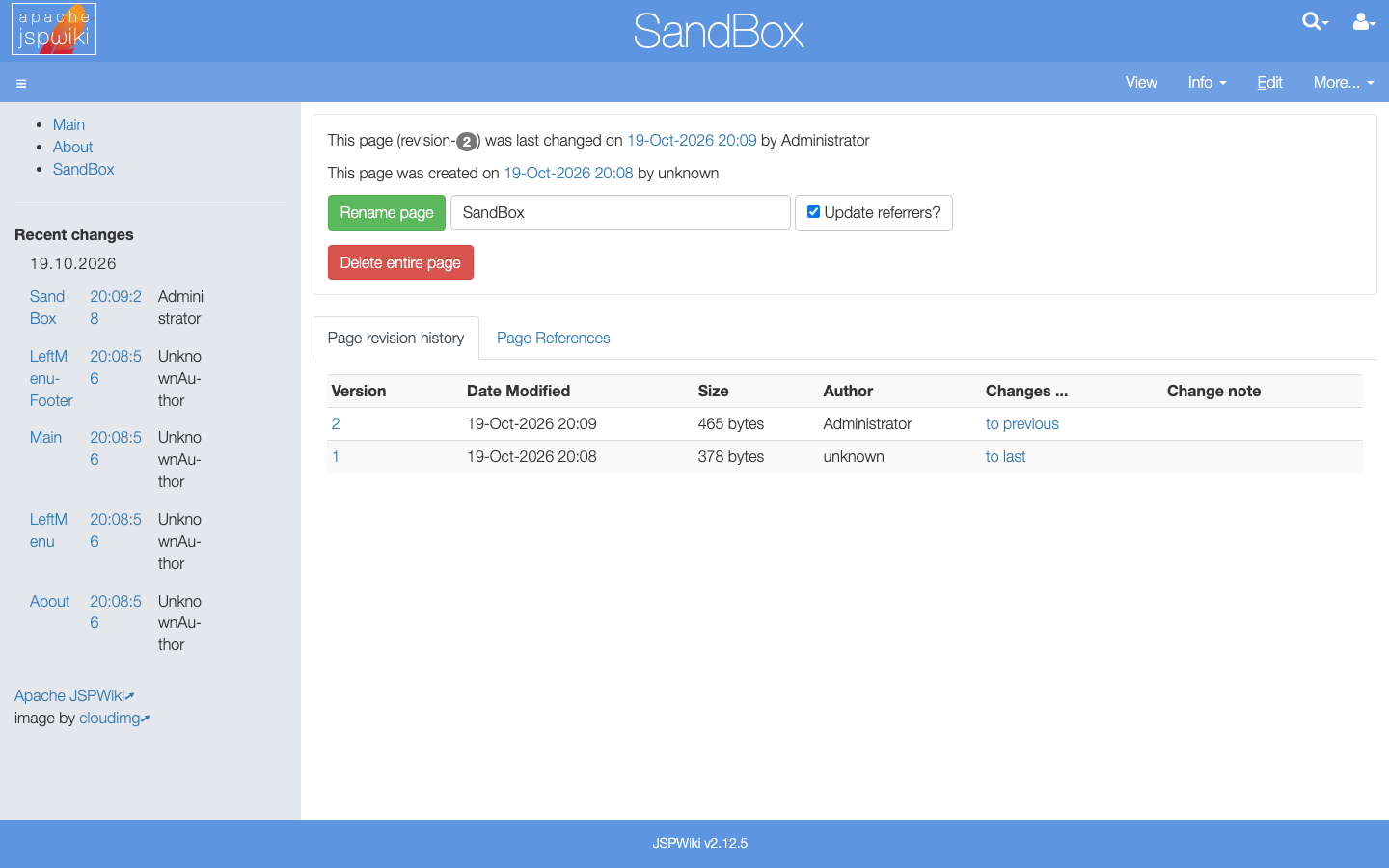Click the '465 bytes' size cell
1389x868 pixels.
[731, 423]
